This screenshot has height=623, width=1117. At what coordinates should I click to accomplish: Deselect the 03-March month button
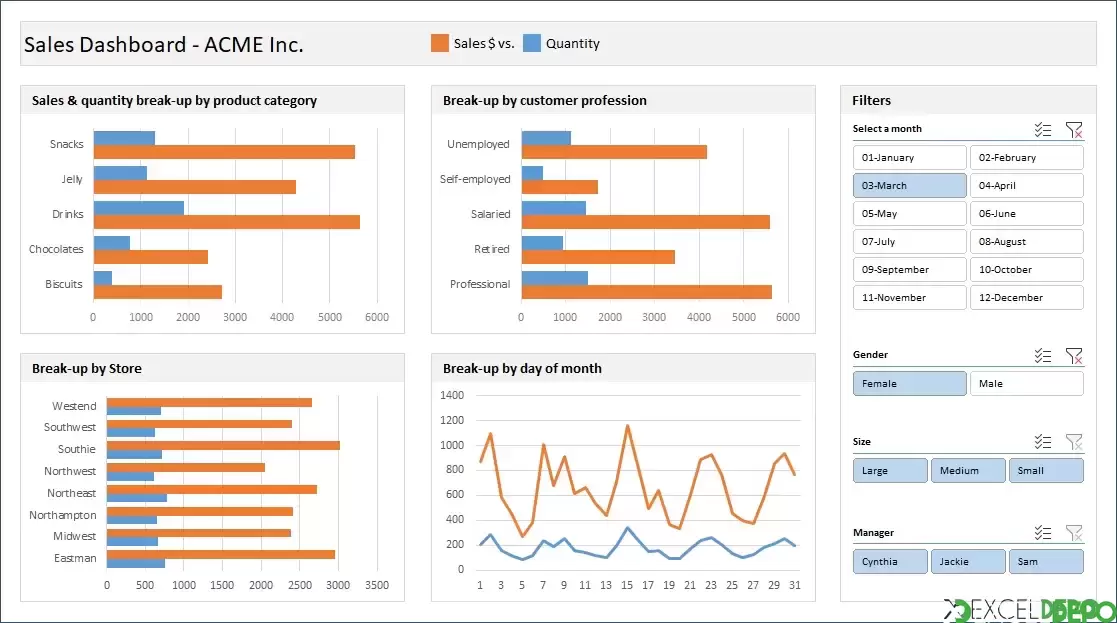tap(910, 185)
